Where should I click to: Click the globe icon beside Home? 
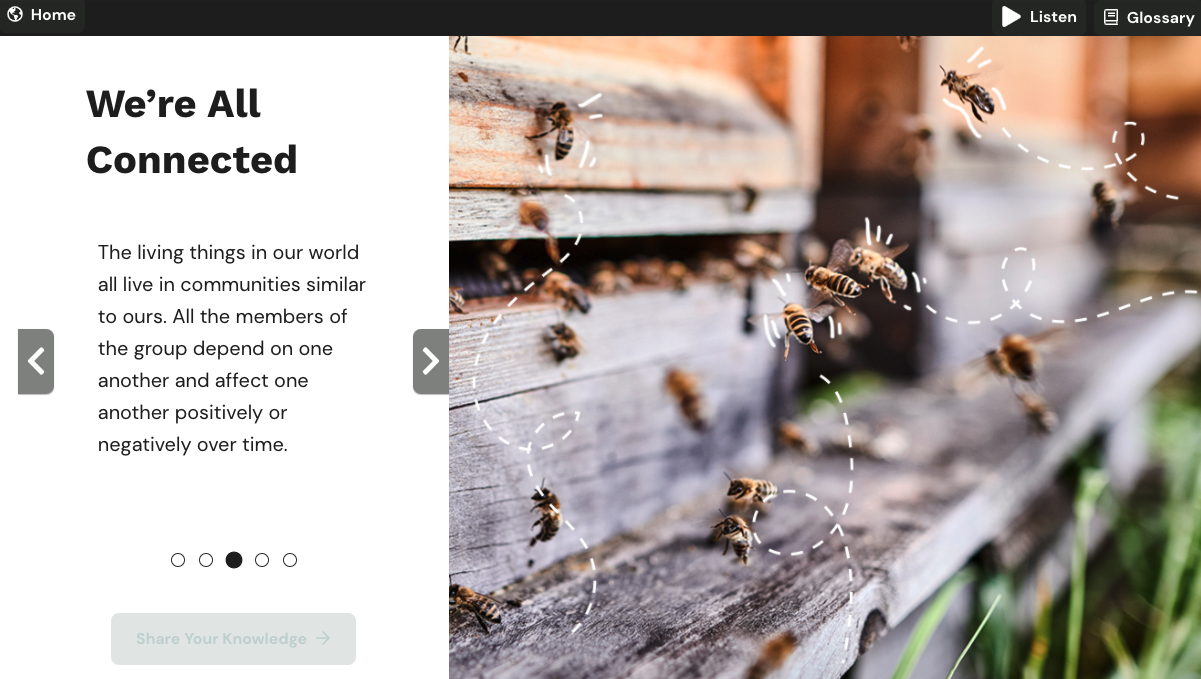tap(15, 15)
